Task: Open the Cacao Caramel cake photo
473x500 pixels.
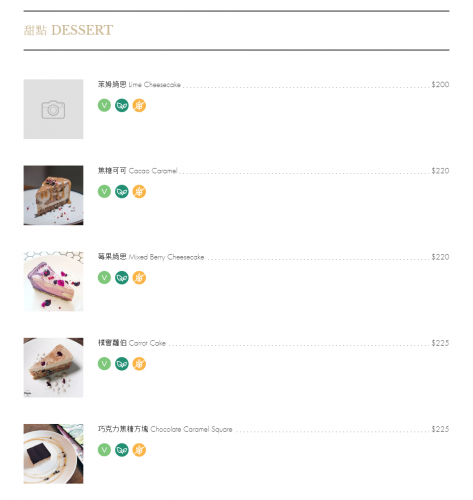Action: [x=53, y=195]
